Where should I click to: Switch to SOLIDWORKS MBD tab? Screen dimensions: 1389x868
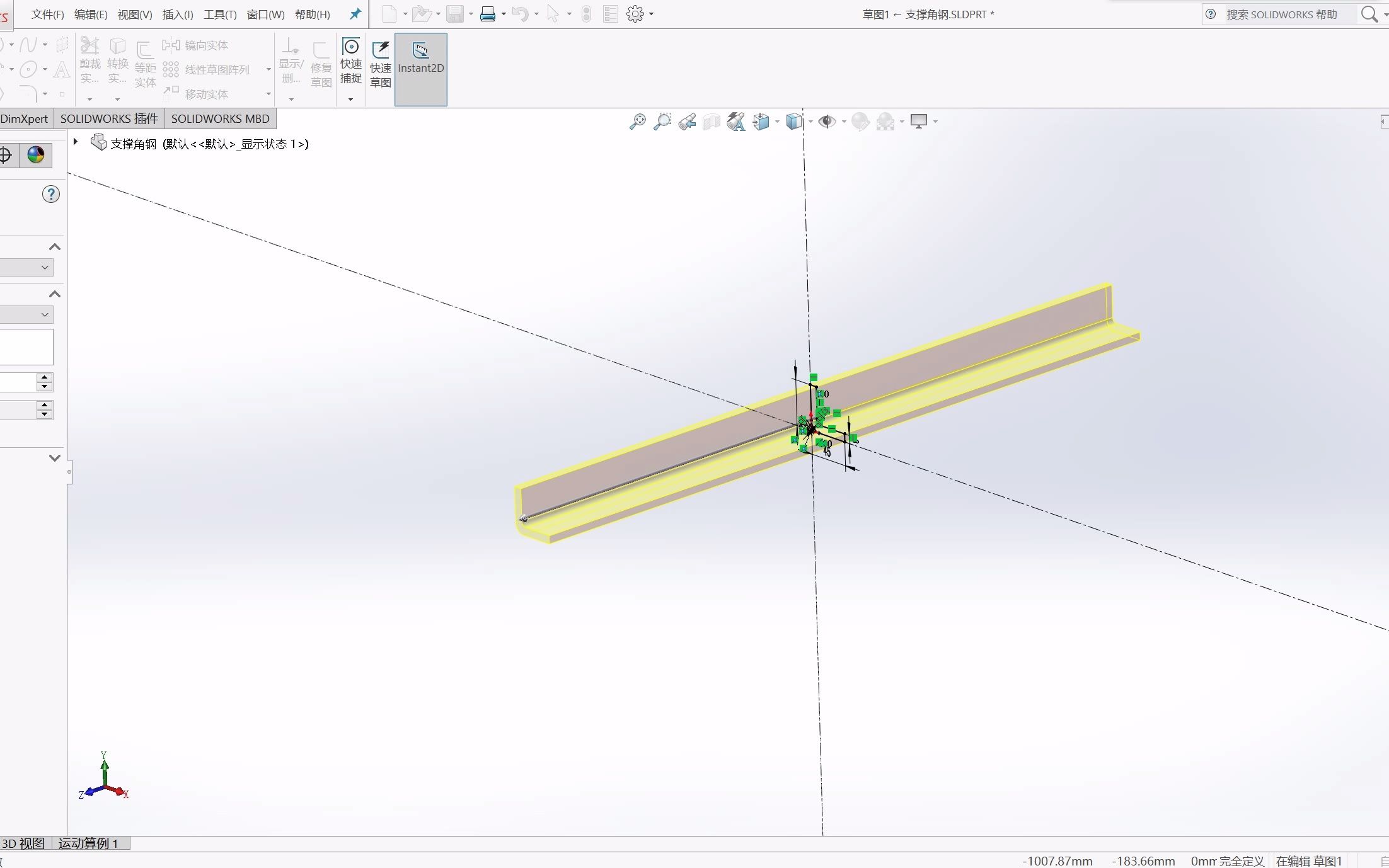220,118
